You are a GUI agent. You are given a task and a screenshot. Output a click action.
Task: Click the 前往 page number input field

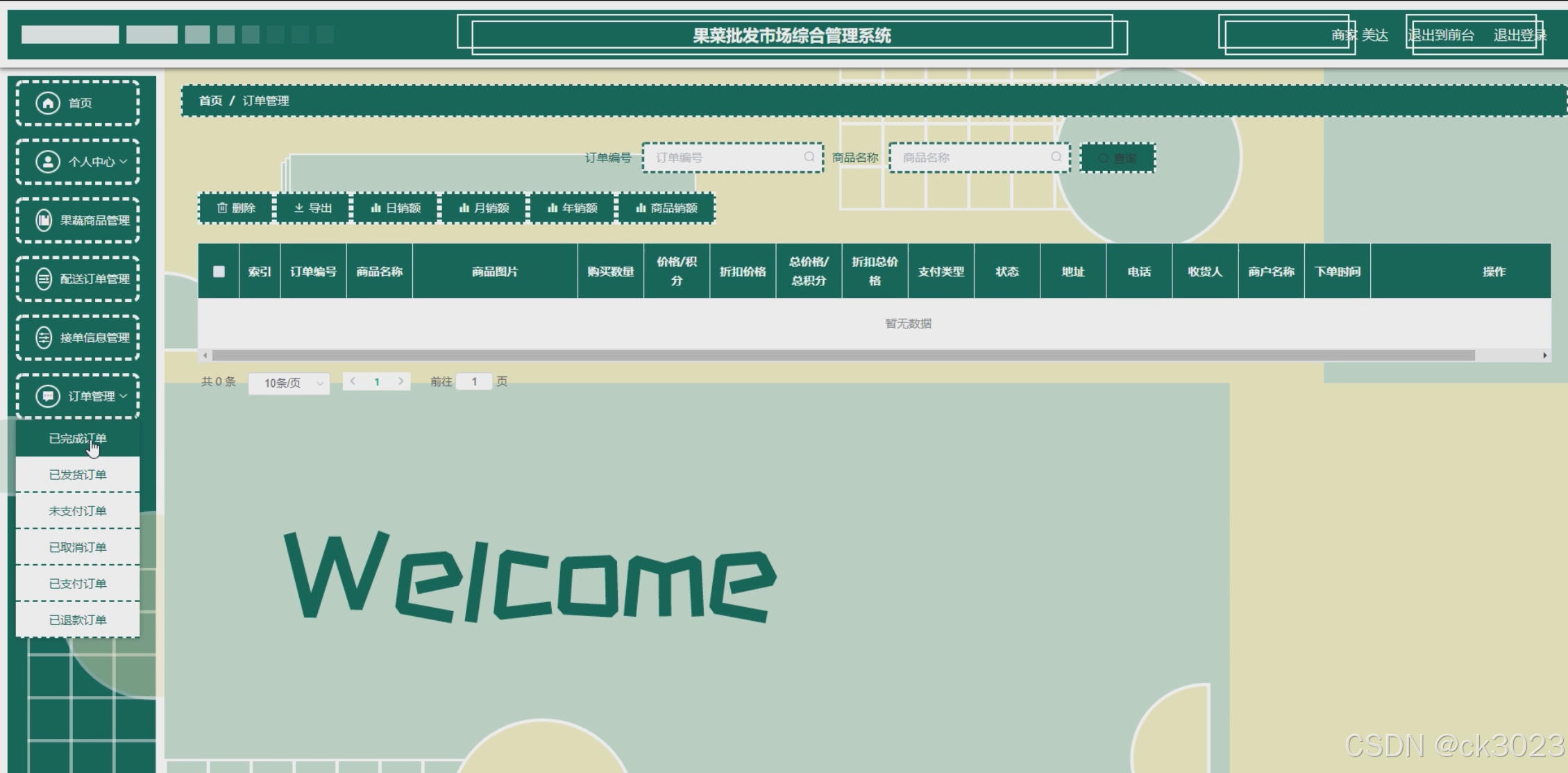point(474,382)
